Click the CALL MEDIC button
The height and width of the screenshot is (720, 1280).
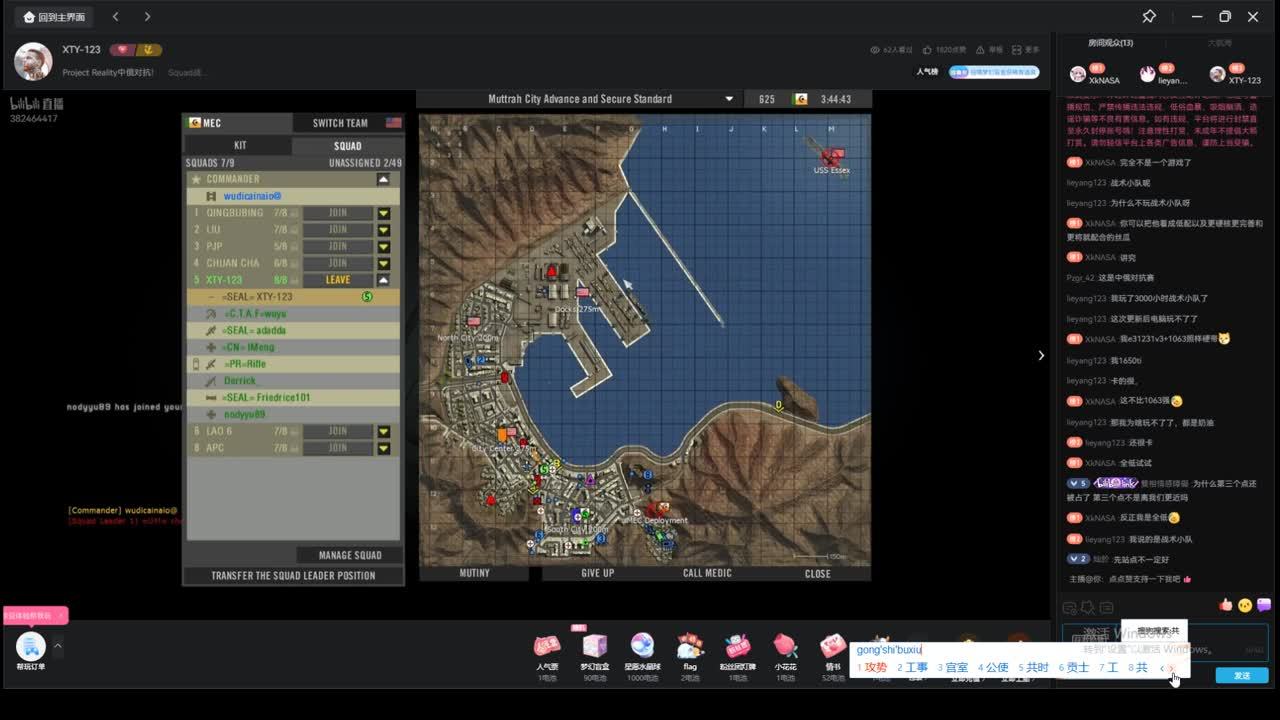707,573
